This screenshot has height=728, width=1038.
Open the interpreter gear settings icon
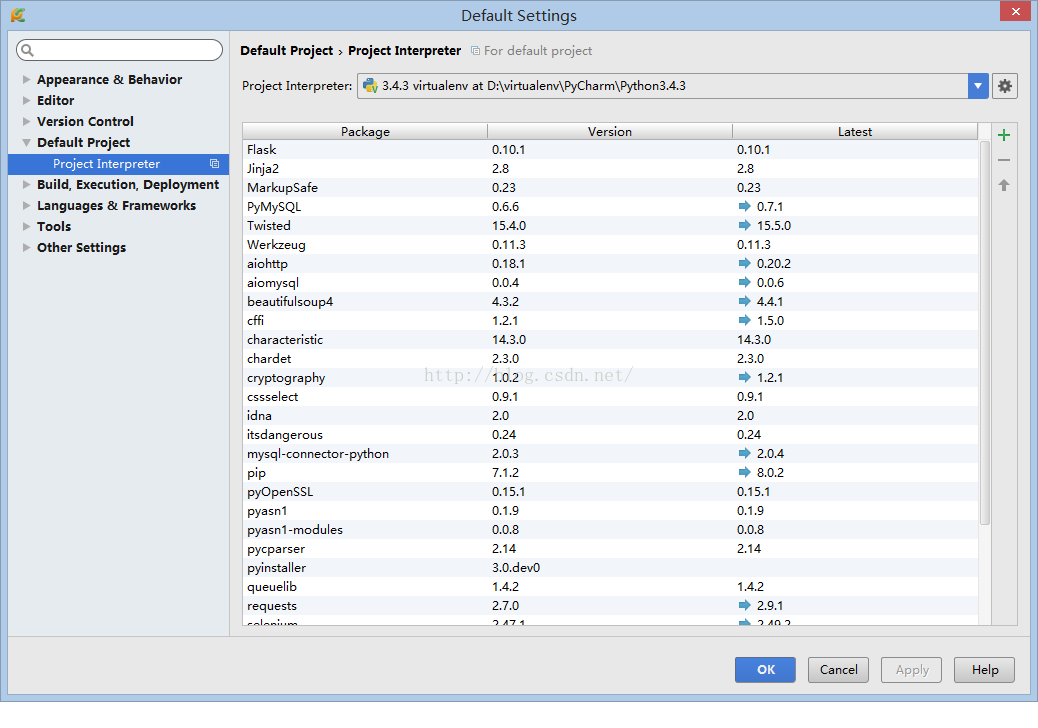pyautogui.click(x=1004, y=86)
